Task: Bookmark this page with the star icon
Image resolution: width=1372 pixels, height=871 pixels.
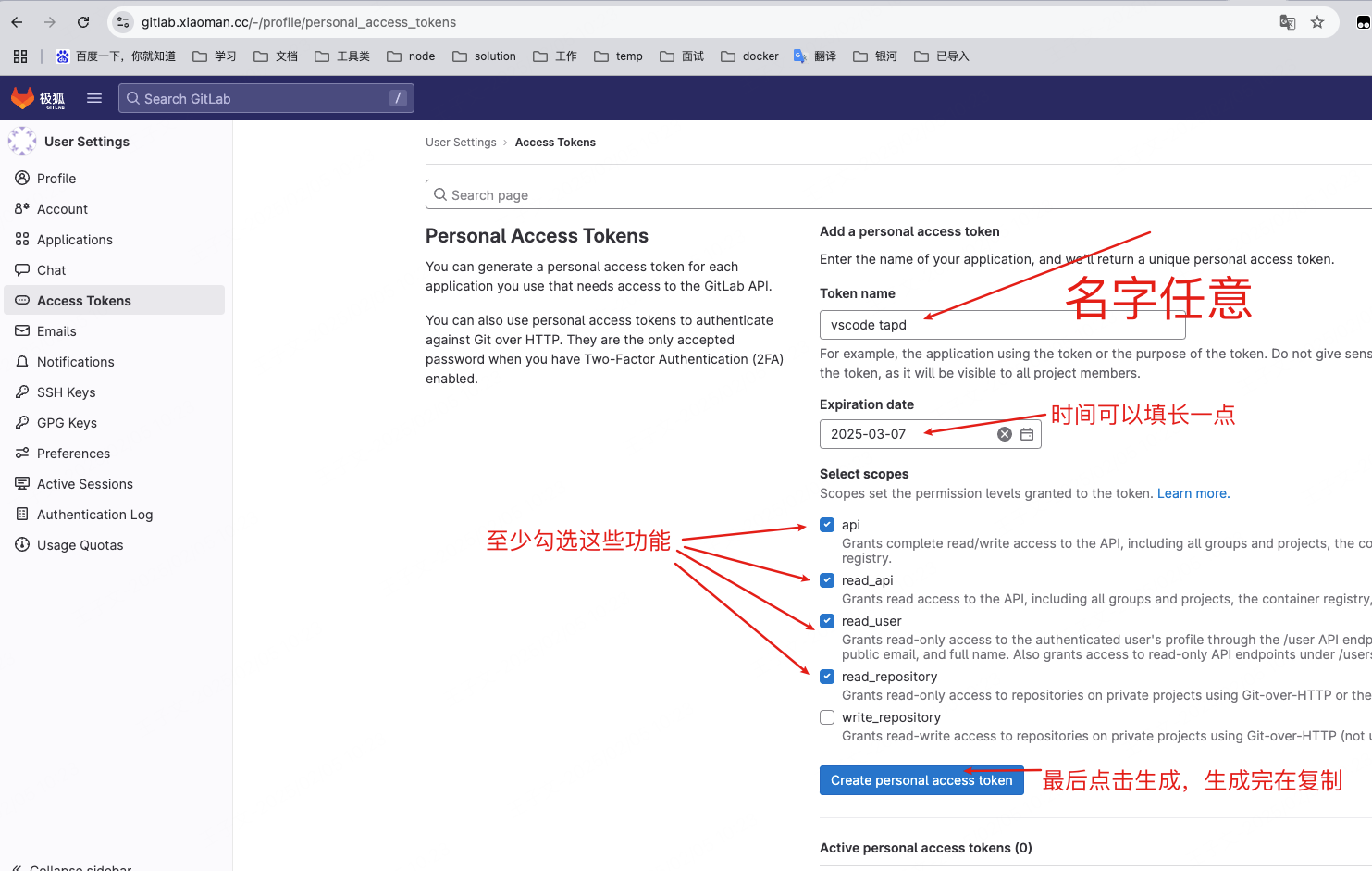Action: point(1317,22)
